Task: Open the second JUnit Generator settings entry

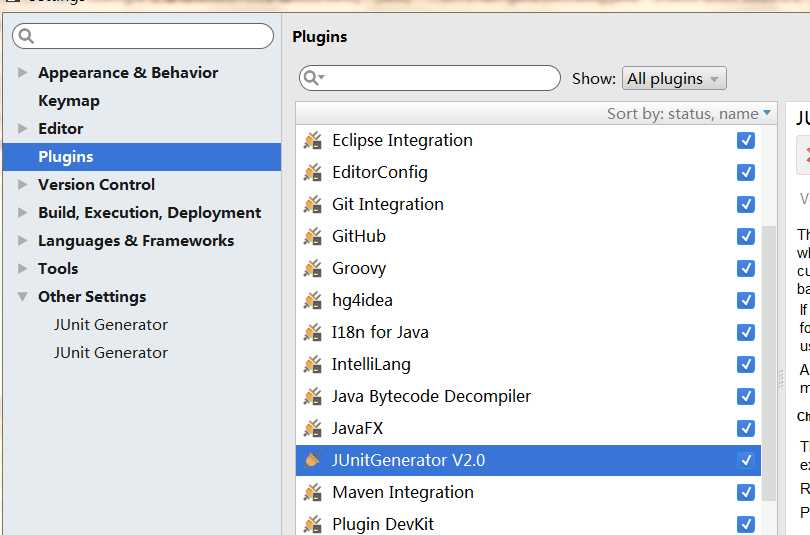Action: (x=111, y=353)
